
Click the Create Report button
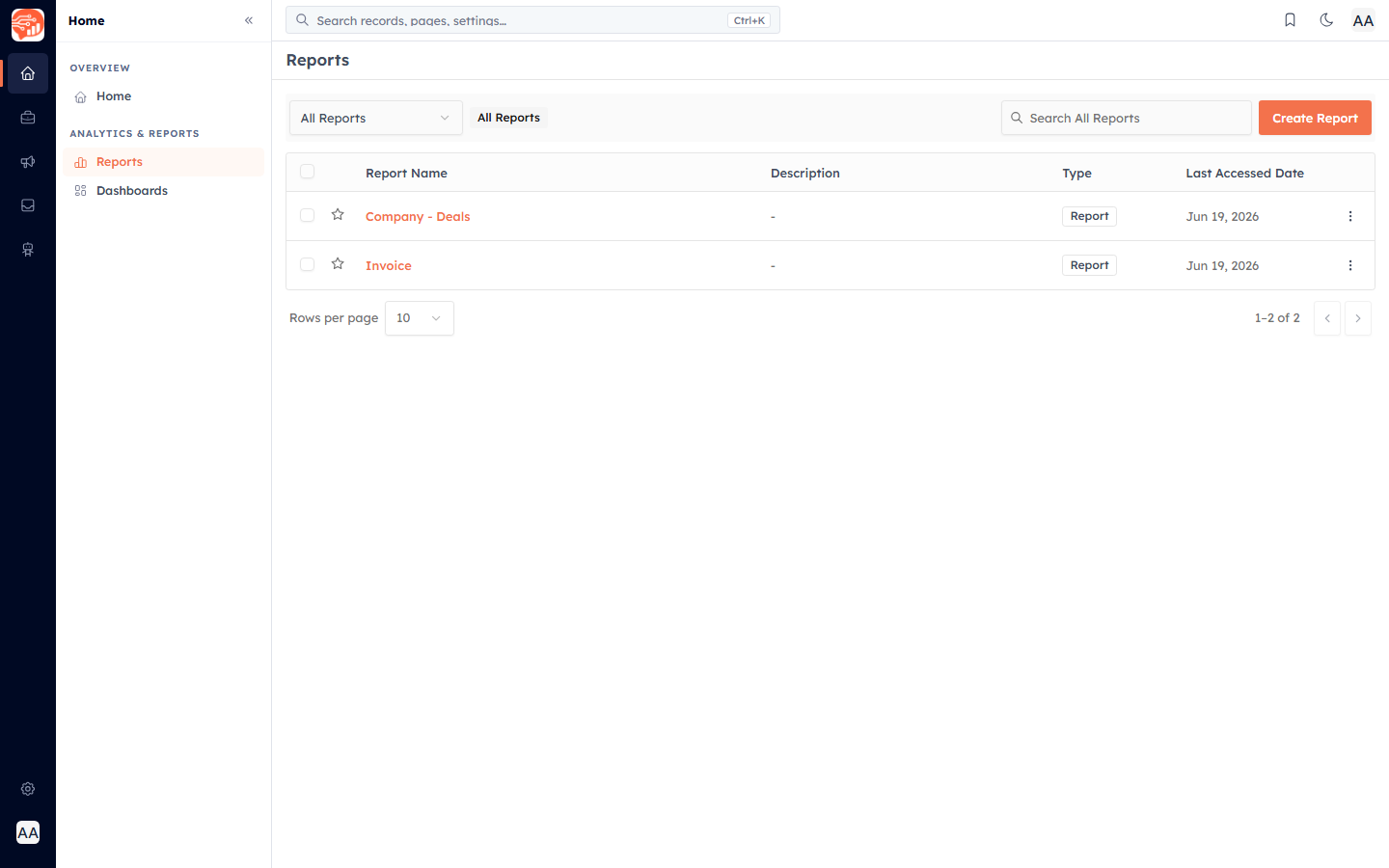(1315, 118)
